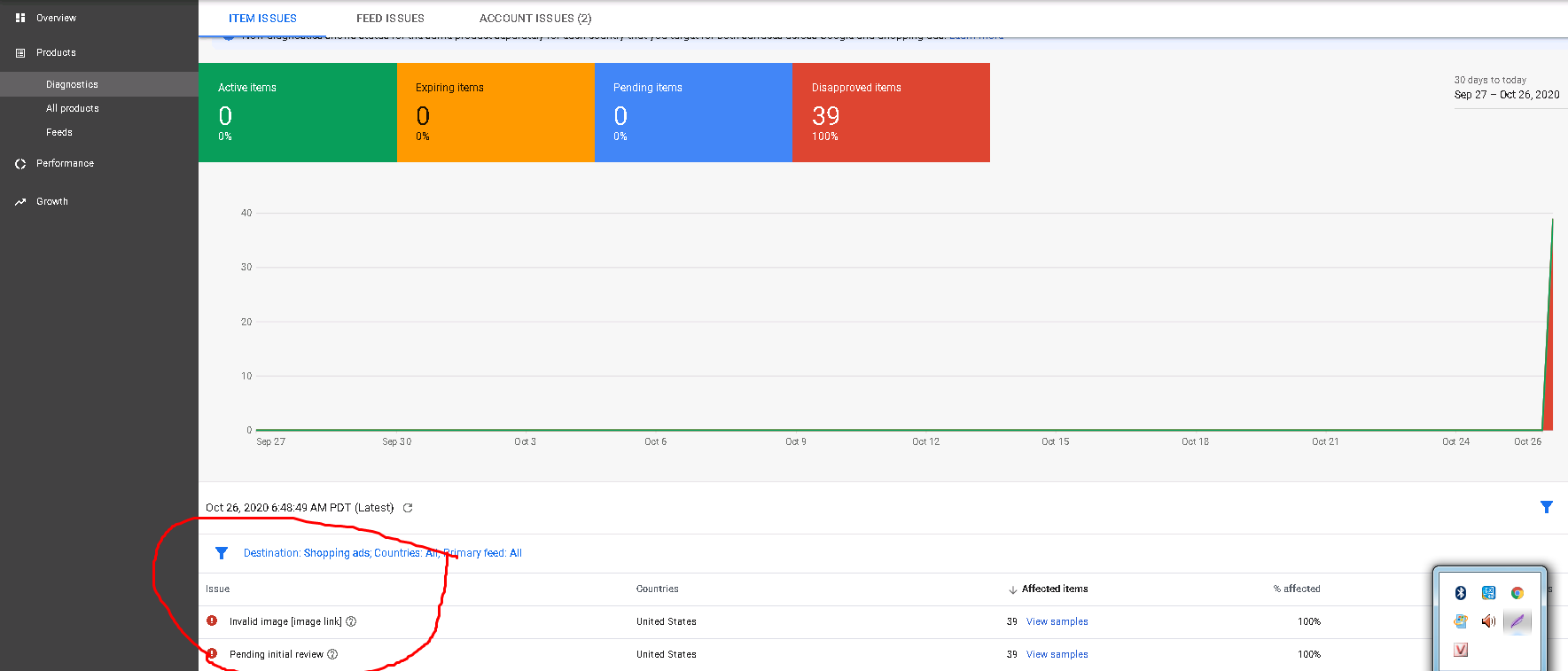View samples for Invalid image issue
1568x671 pixels.
pyautogui.click(x=1057, y=621)
